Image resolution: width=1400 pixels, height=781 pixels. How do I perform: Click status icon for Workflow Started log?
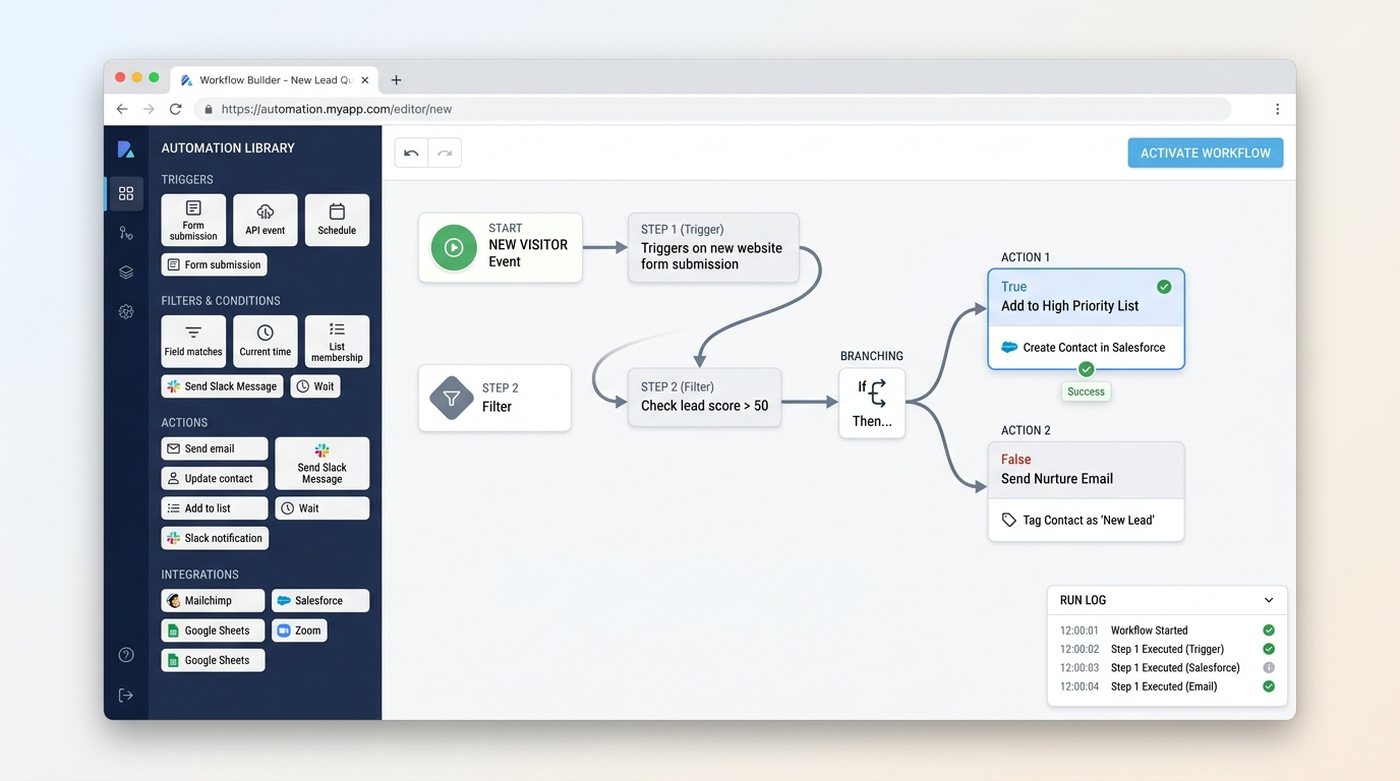tap(1269, 630)
